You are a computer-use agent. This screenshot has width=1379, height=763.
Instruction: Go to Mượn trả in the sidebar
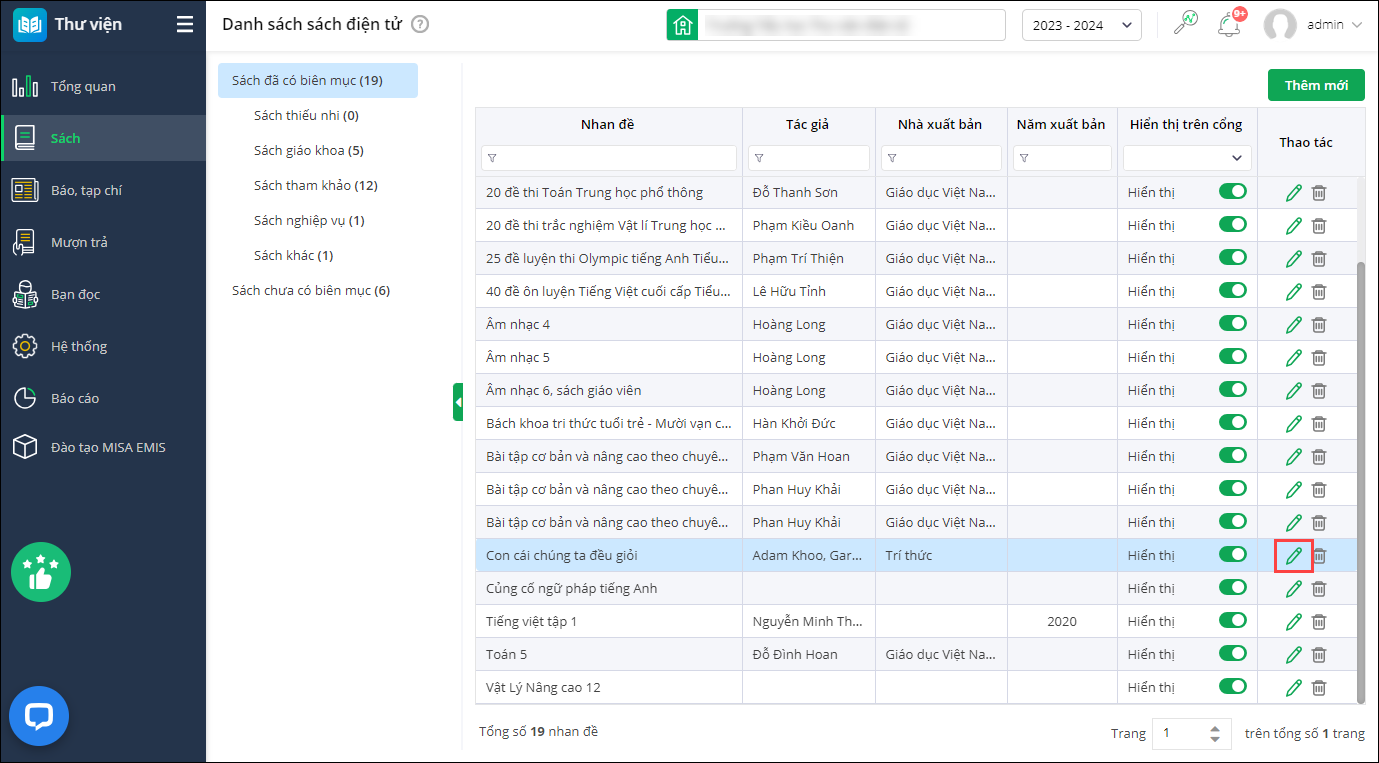103,242
